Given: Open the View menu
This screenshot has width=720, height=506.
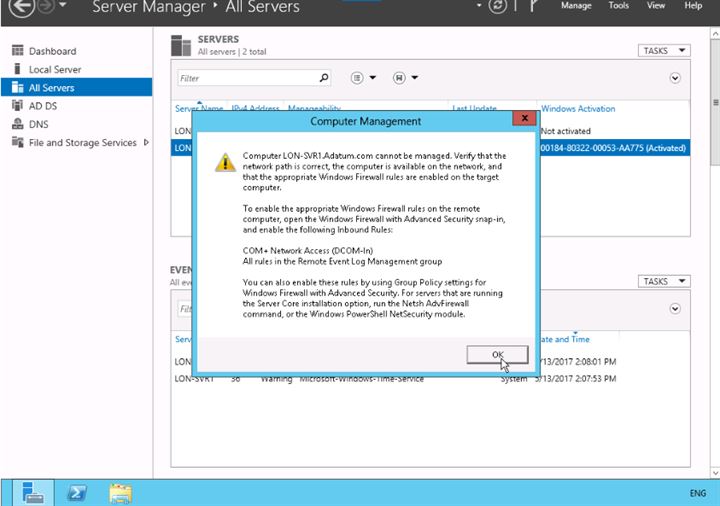Looking at the screenshot, I should pyautogui.click(x=656, y=6).
